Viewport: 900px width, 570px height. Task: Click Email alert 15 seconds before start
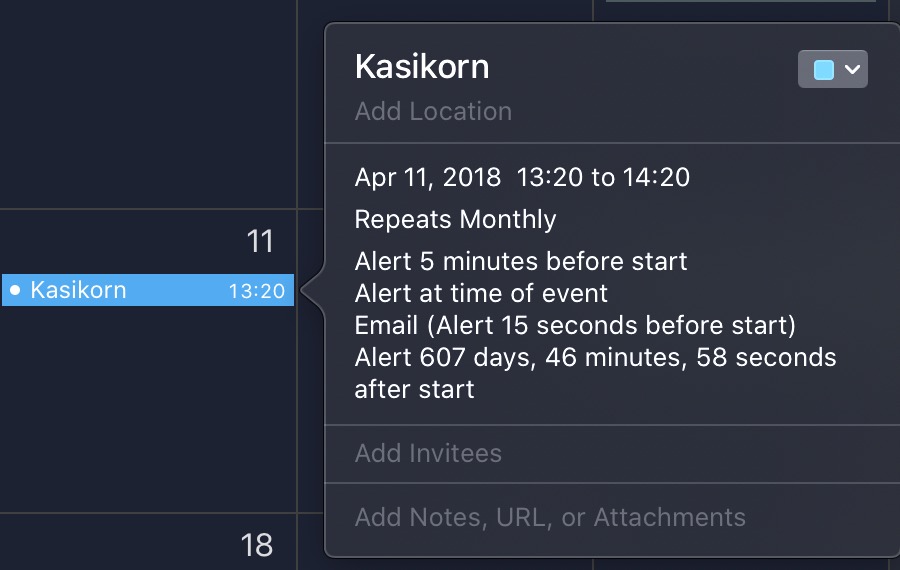pyautogui.click(x=575, y=325)
